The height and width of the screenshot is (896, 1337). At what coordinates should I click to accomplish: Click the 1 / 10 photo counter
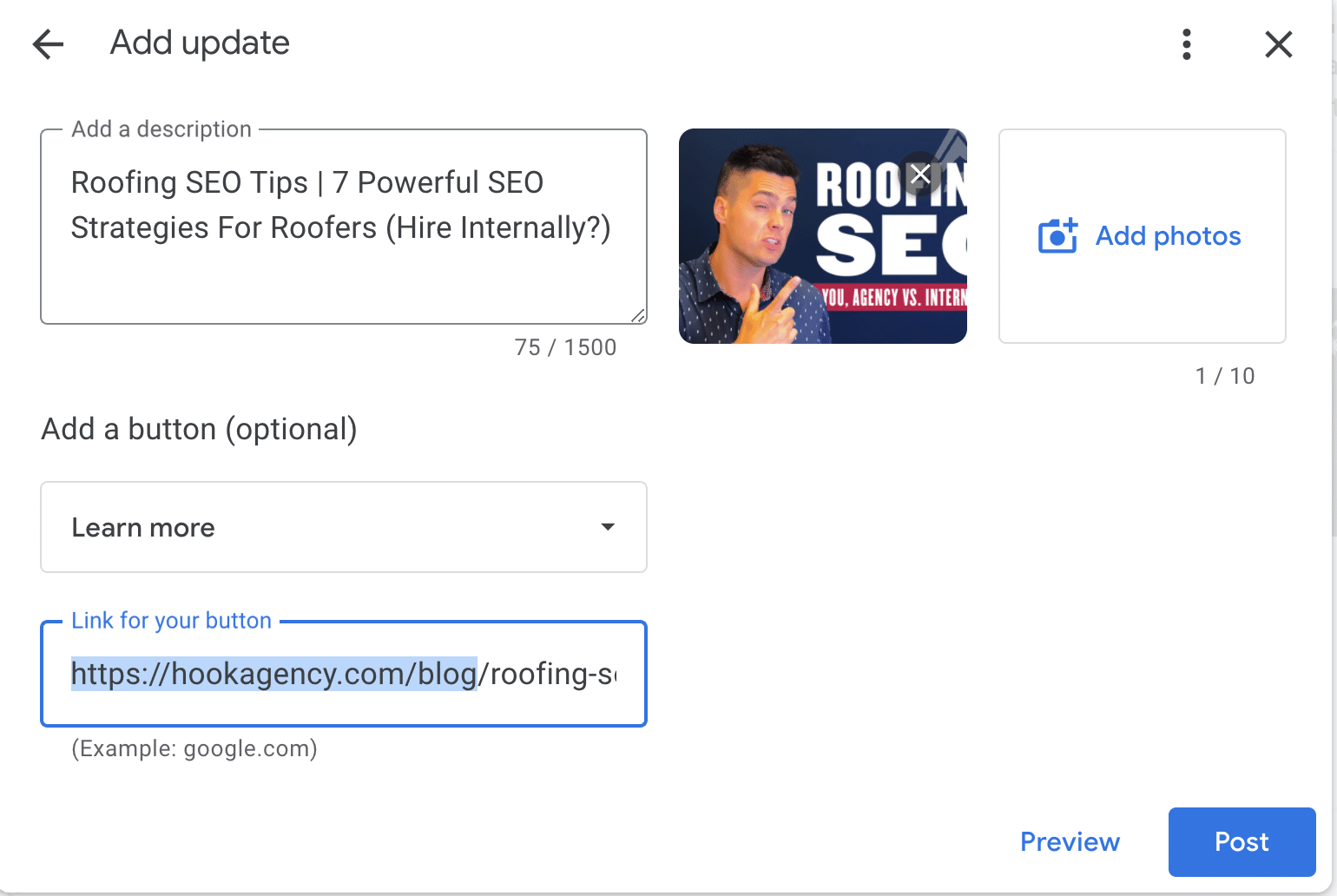pos(1224,376)
